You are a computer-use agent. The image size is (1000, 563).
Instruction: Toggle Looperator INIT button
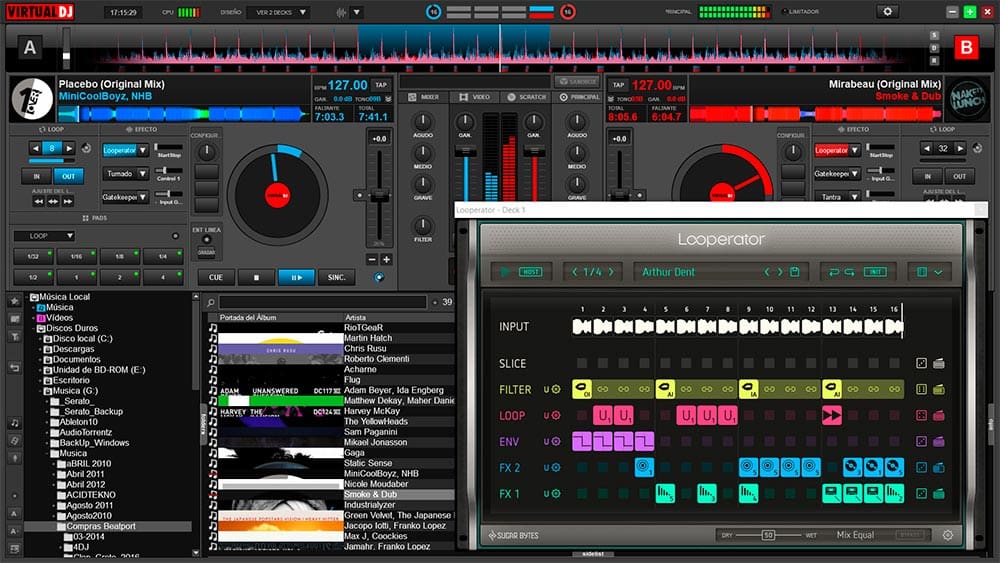tap(875, 272)
